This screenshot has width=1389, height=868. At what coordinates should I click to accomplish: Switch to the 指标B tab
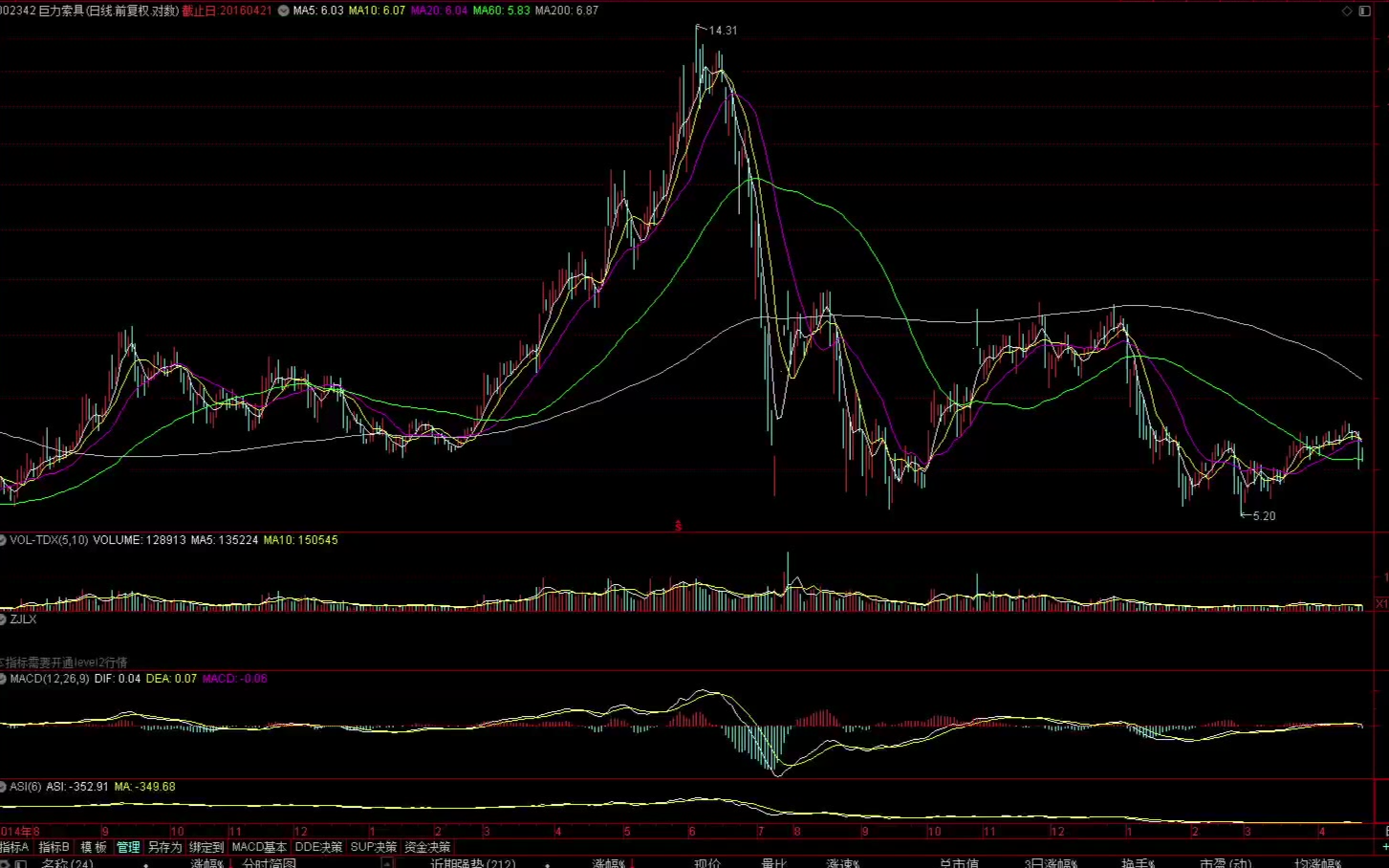(x=54, y=847)
